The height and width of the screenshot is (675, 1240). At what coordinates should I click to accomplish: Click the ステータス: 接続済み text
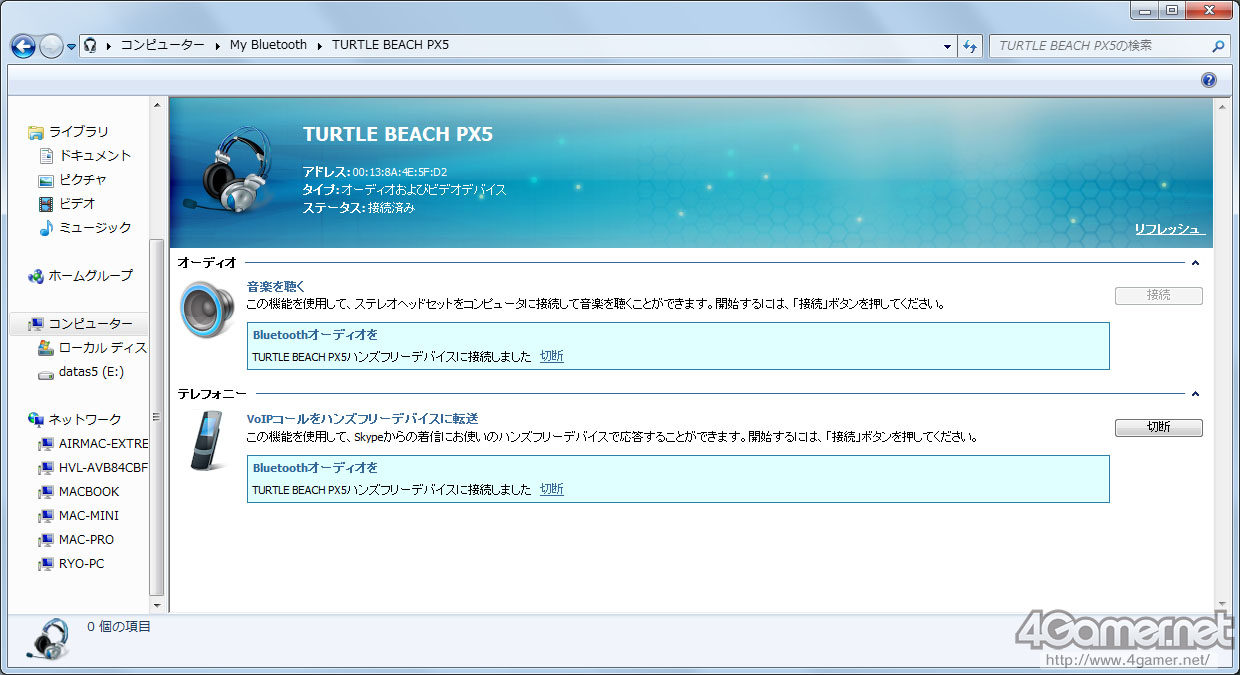[359, 208]
